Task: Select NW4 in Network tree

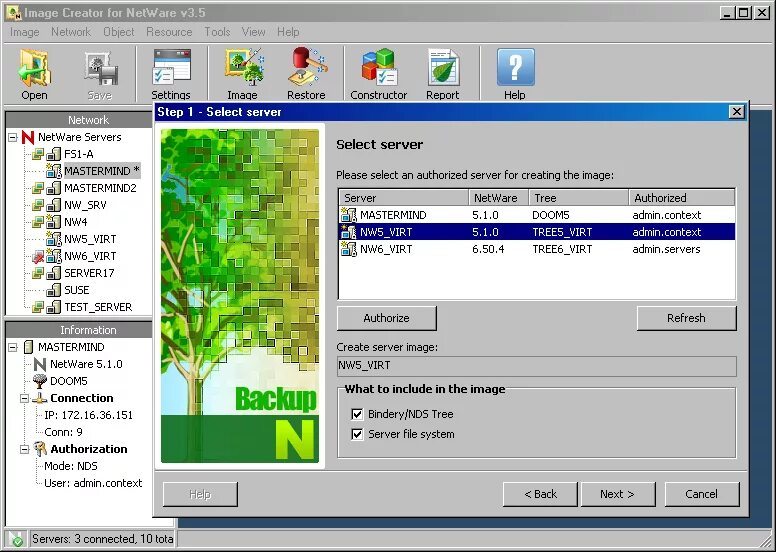Action: tap(76, 222)
